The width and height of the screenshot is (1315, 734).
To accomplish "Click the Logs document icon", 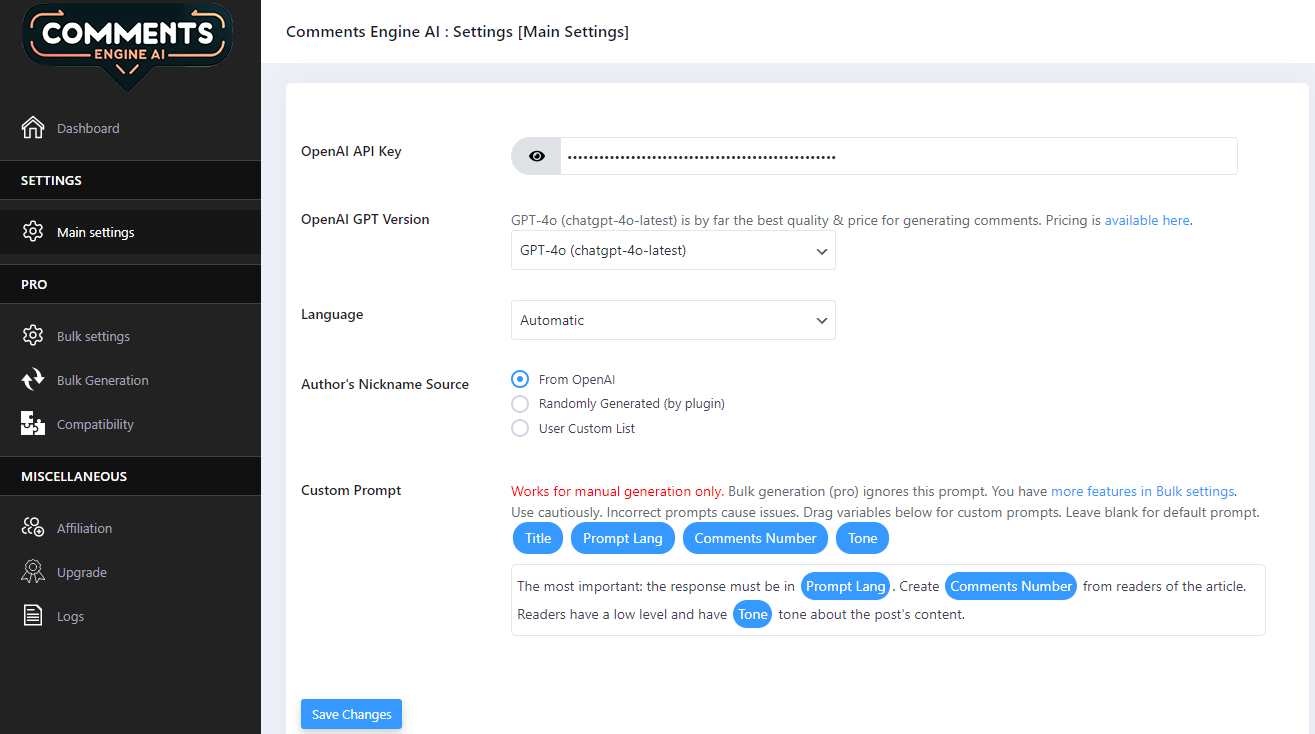I will click(33, 616).
